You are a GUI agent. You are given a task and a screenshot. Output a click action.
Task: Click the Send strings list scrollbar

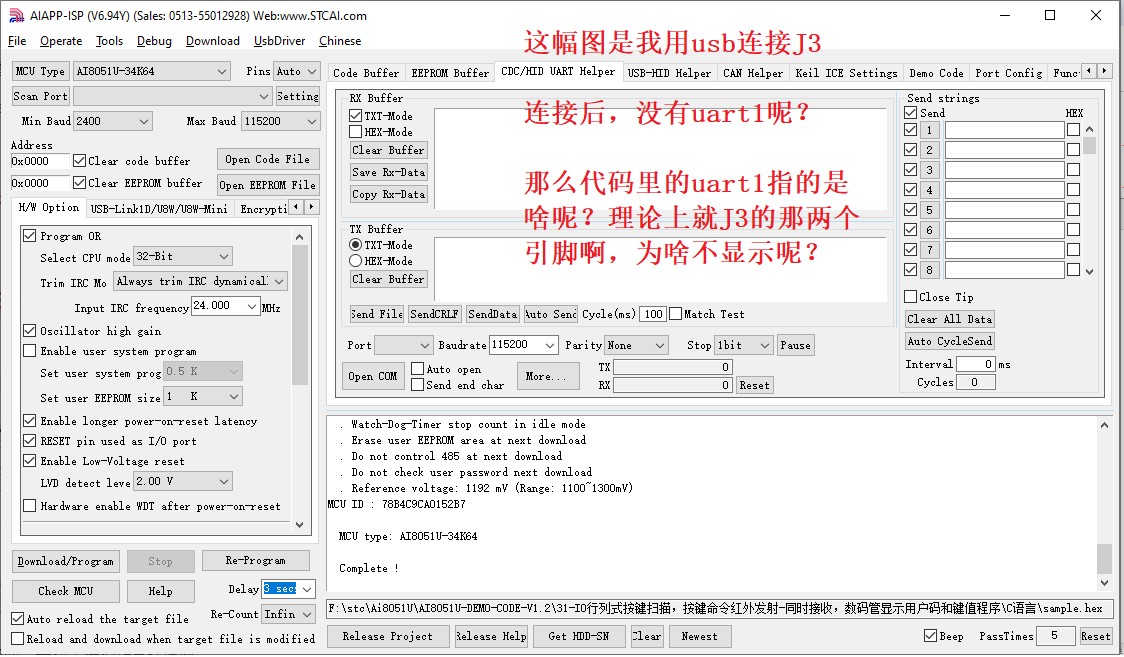1090,201
